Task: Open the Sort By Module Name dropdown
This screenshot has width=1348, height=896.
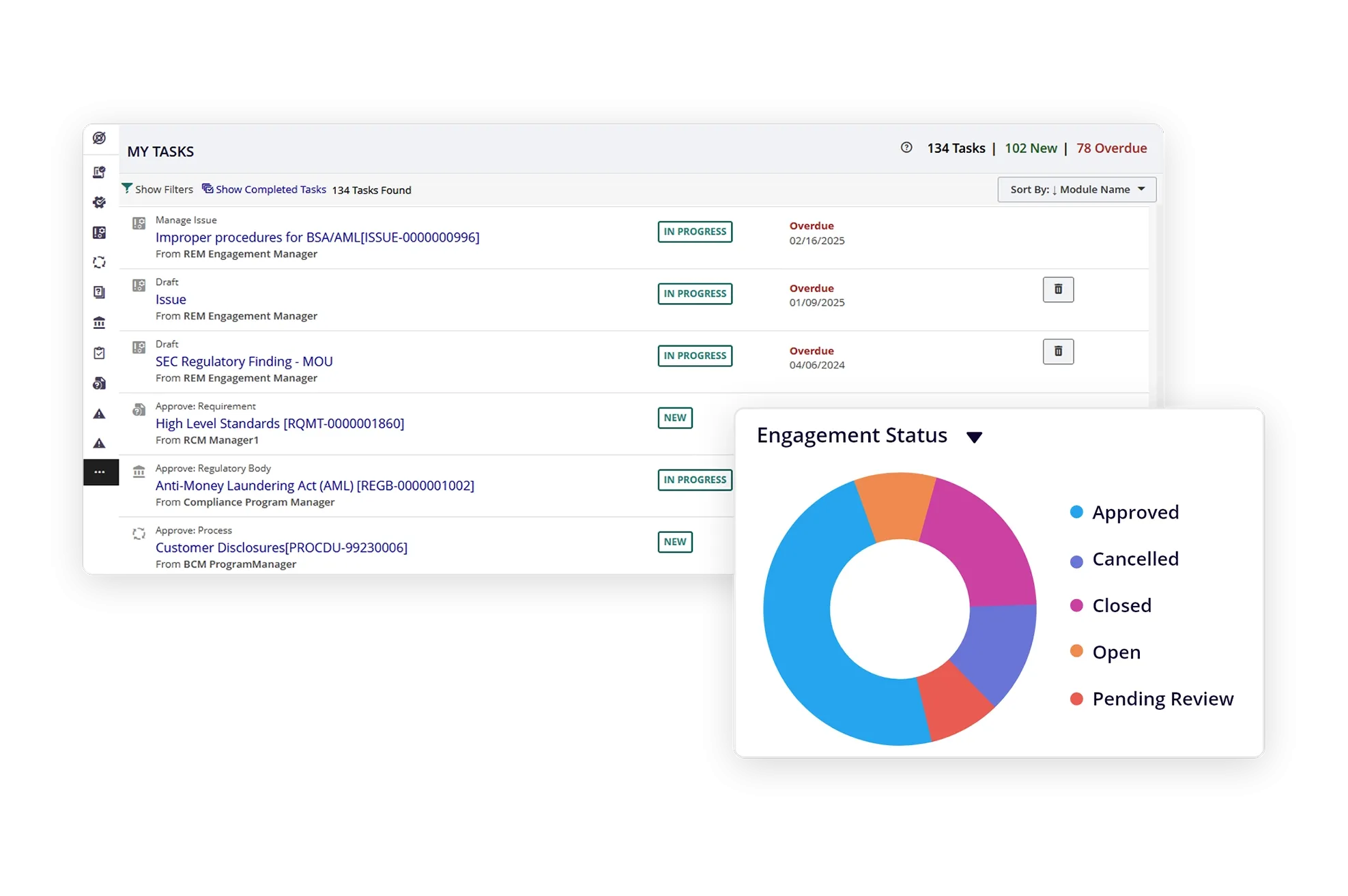Action: (x=1076, y=190)
